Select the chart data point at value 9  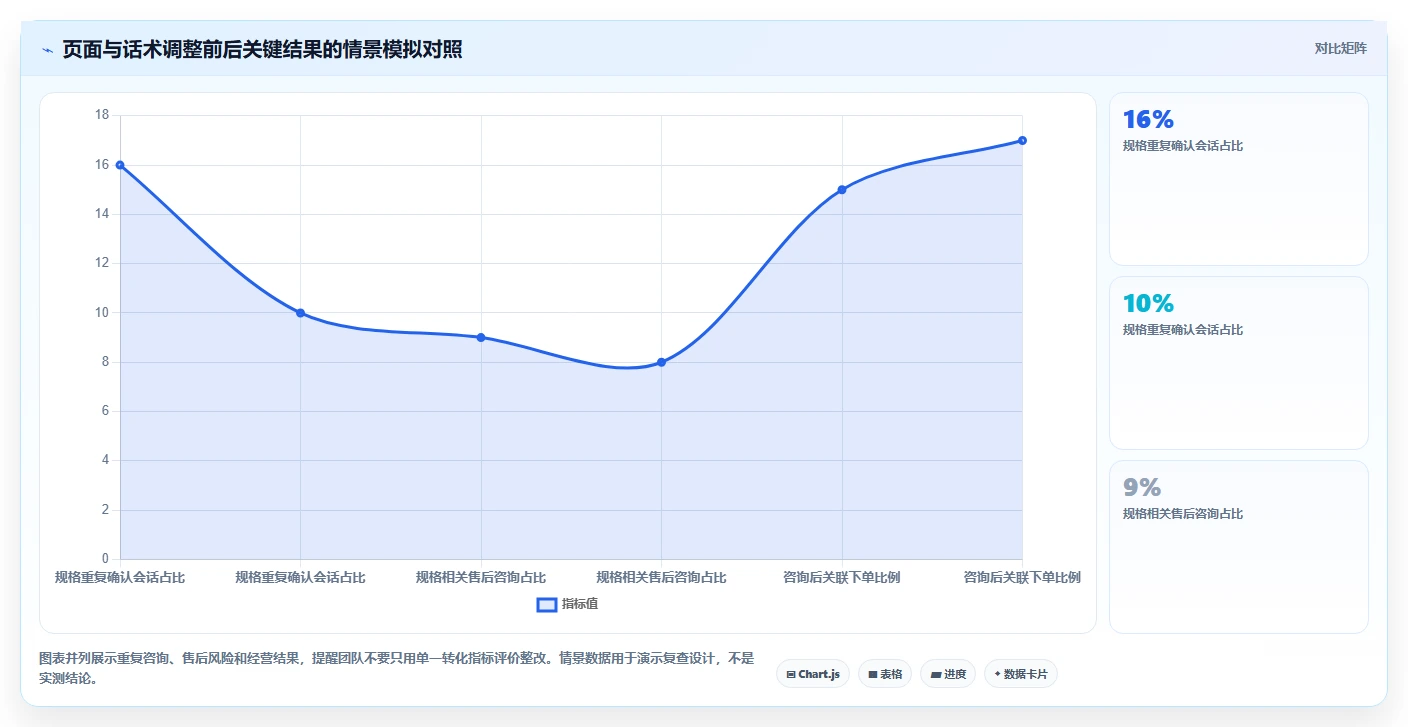tap(481, 337)
